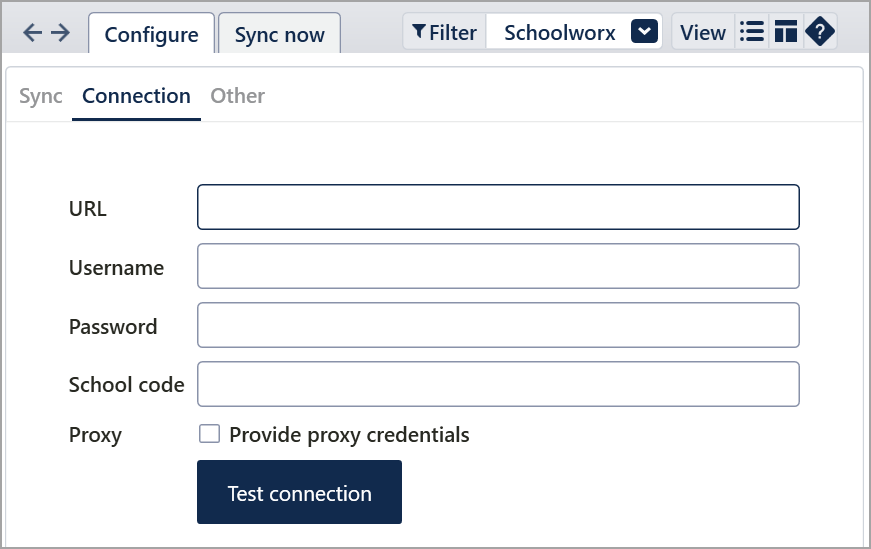The width and height of the screenshot is (871, 549).
Task: Switch to the Sync now tab
Action: pyautogui.click(x=279, y=34)
